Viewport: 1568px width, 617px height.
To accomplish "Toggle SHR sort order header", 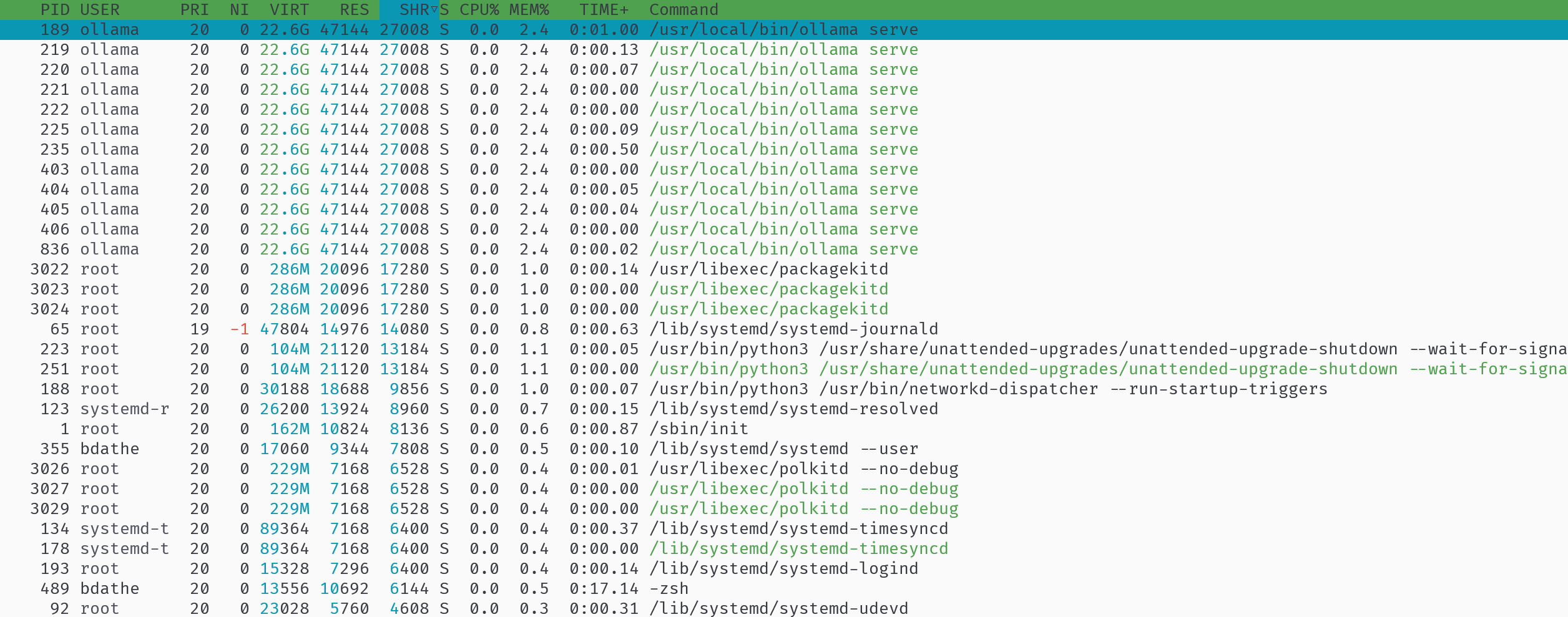I will (409, 10).
